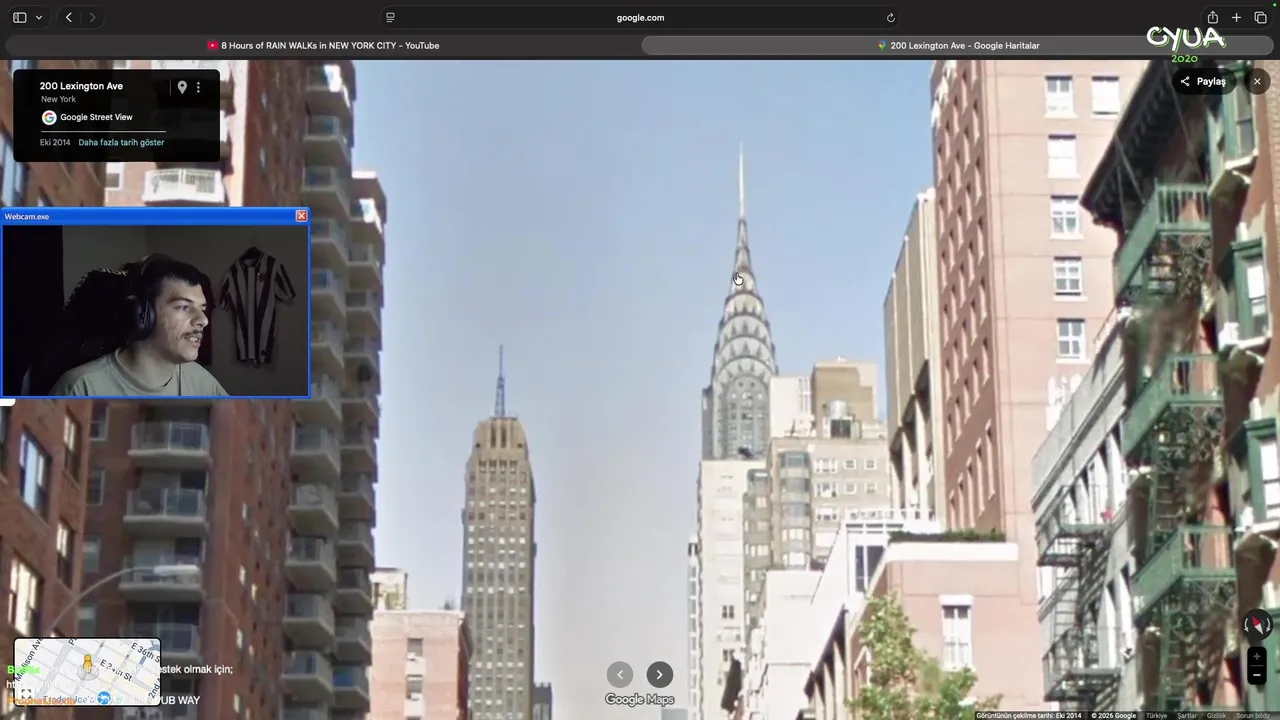This screenshot has height=720, width=1280.
Task: Click the Sorun bildir report link
Action: click(x=1253, y=715)
